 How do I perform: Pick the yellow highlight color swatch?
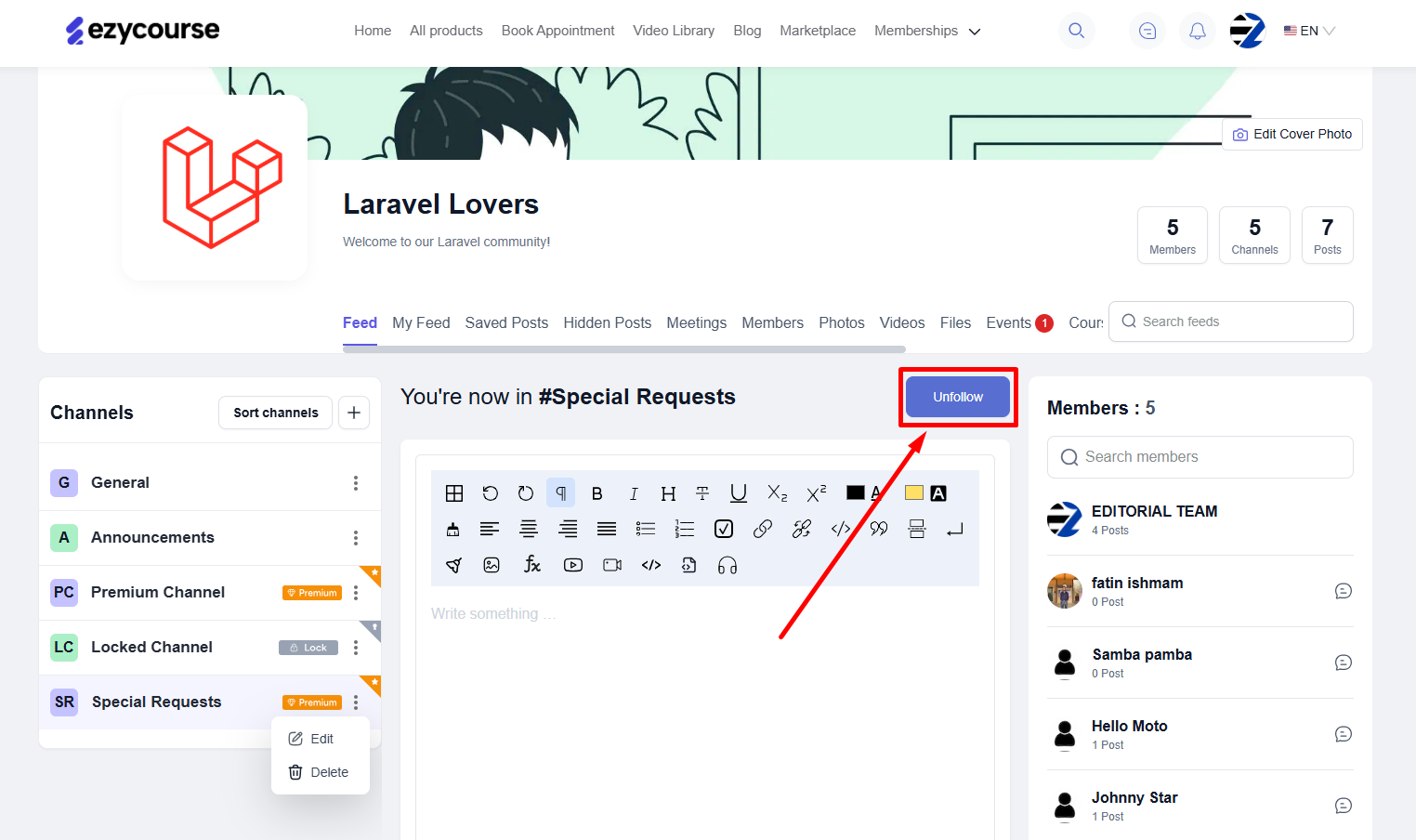click(914, 492)
